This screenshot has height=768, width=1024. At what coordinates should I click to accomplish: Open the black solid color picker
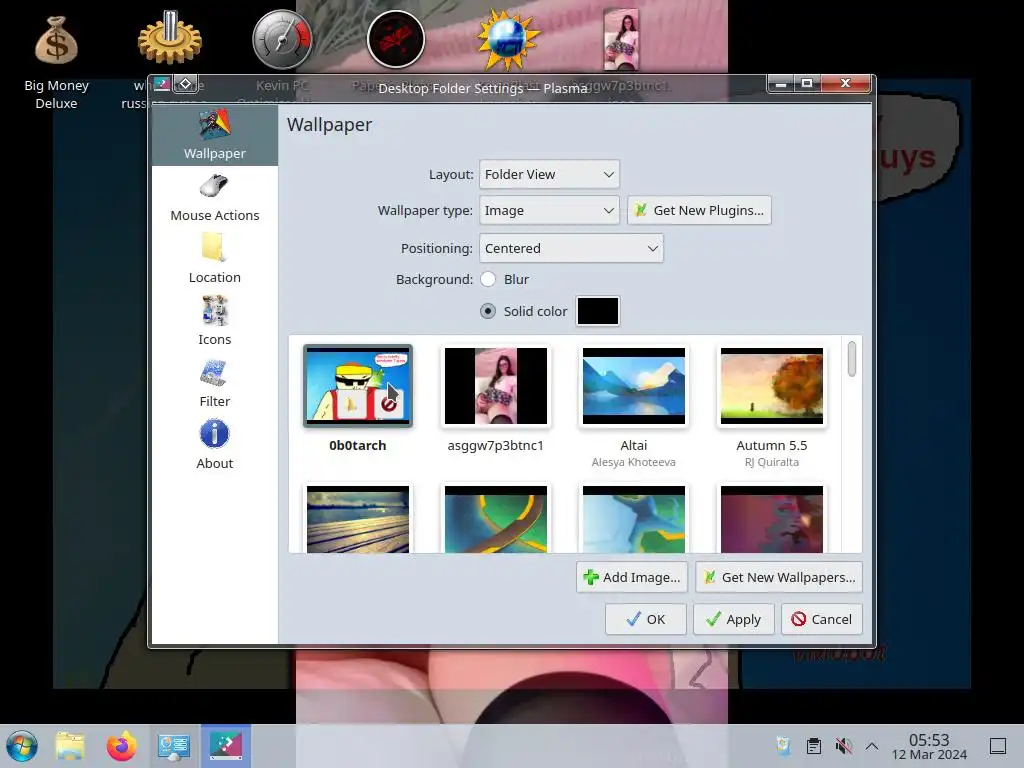click(x=598, y=311)
